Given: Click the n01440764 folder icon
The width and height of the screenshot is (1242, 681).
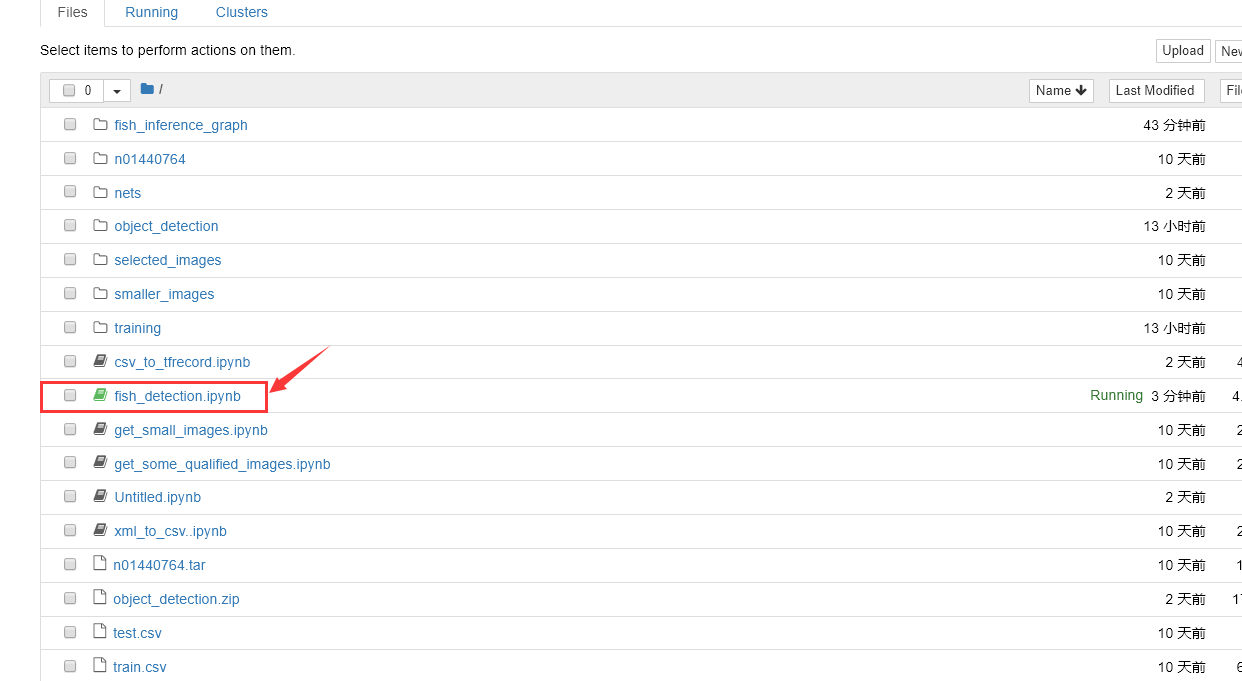Looking at the screenshot, I should 100,159.
